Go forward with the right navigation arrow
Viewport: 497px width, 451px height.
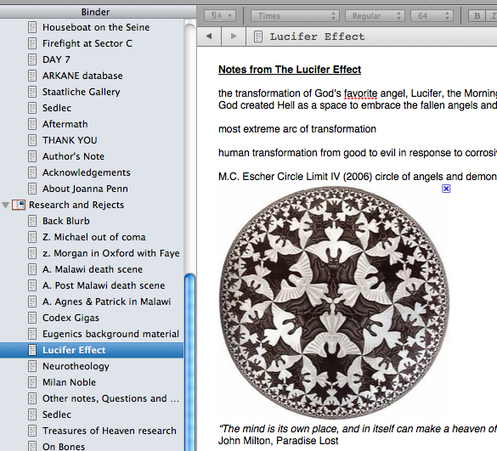(233, 36)
